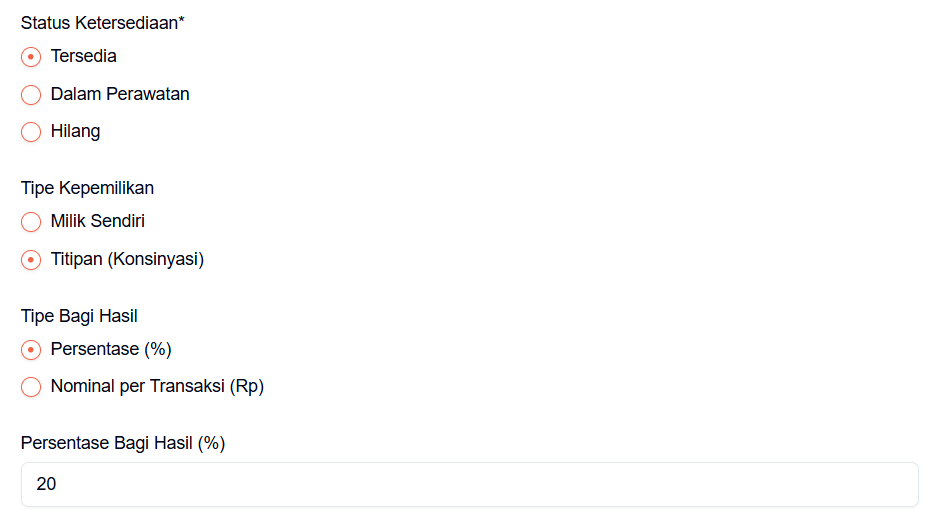The height and width of the screenshot is (525, 937).
Task: Mark status as Hilang radio button
Action: [31, 132]
